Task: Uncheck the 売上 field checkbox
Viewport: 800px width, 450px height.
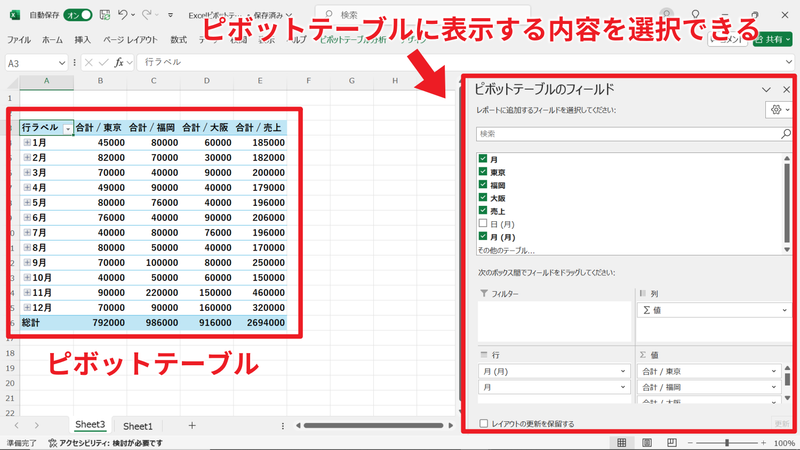Action: pyautogui.click(x=483, y=210)
